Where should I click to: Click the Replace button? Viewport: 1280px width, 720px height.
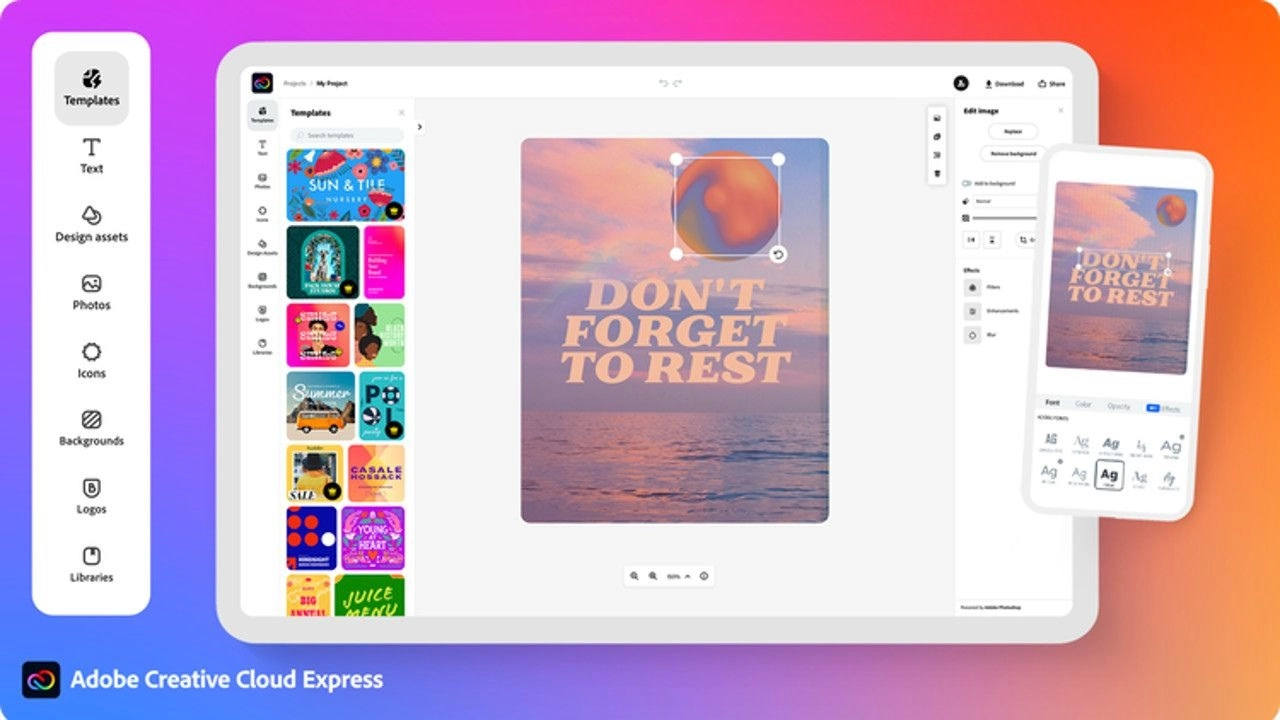(x=1013, y=131)
